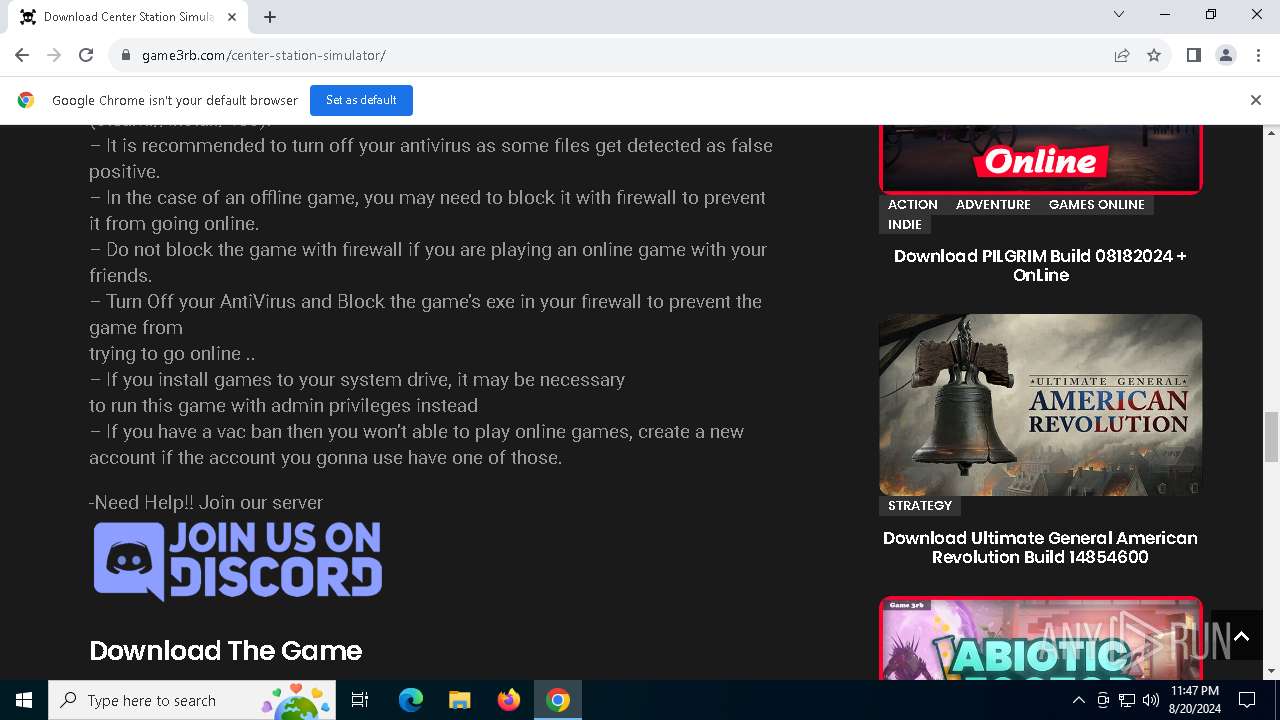Select Google Chrome on the taskbar
1280x720 pixels.
point(558,700)
